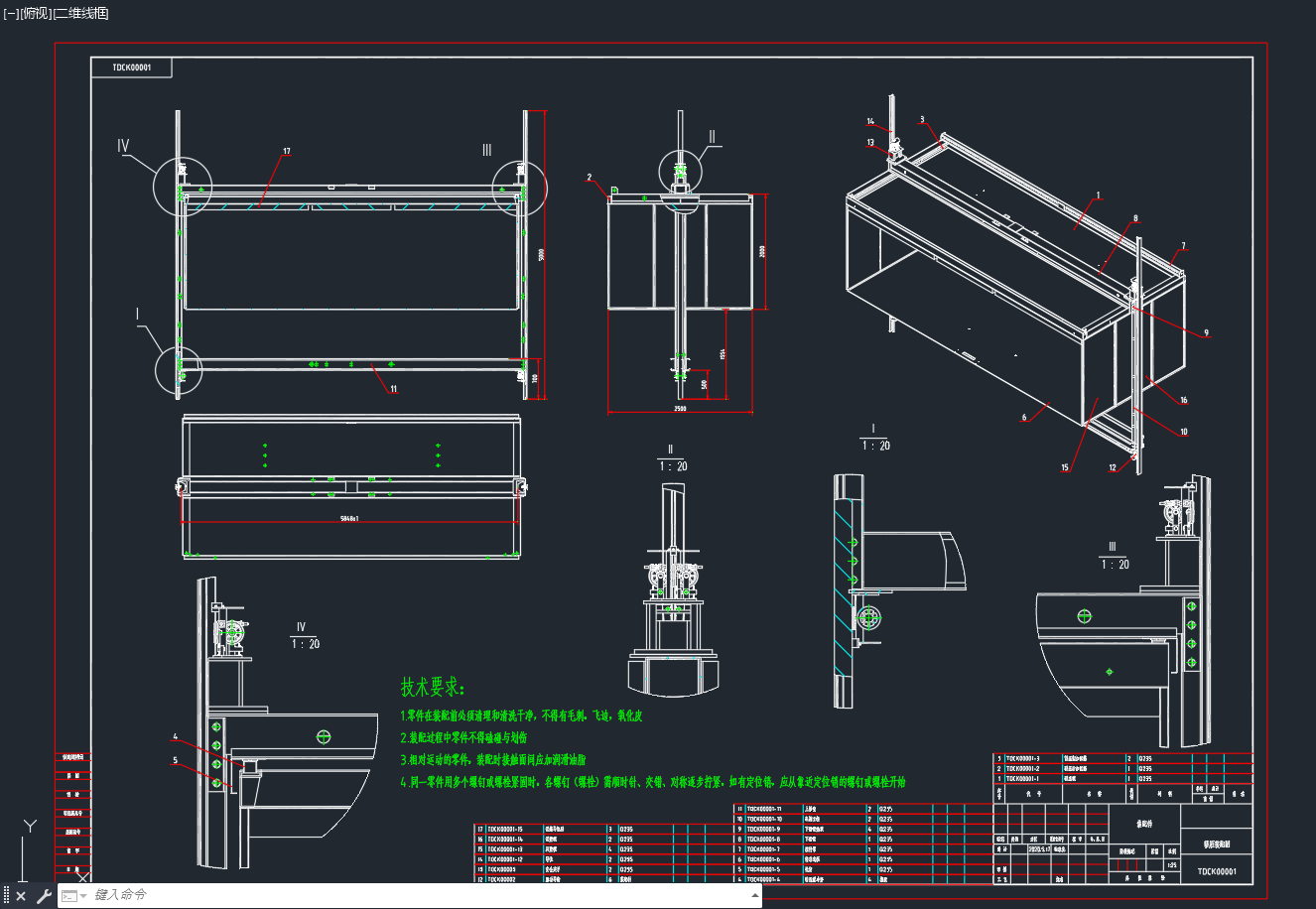Select requirement line 4 about 螺钉或螺栓紧固
Image resolution: width=1316 pixels, height=909 pixels.
click(653, 782)
